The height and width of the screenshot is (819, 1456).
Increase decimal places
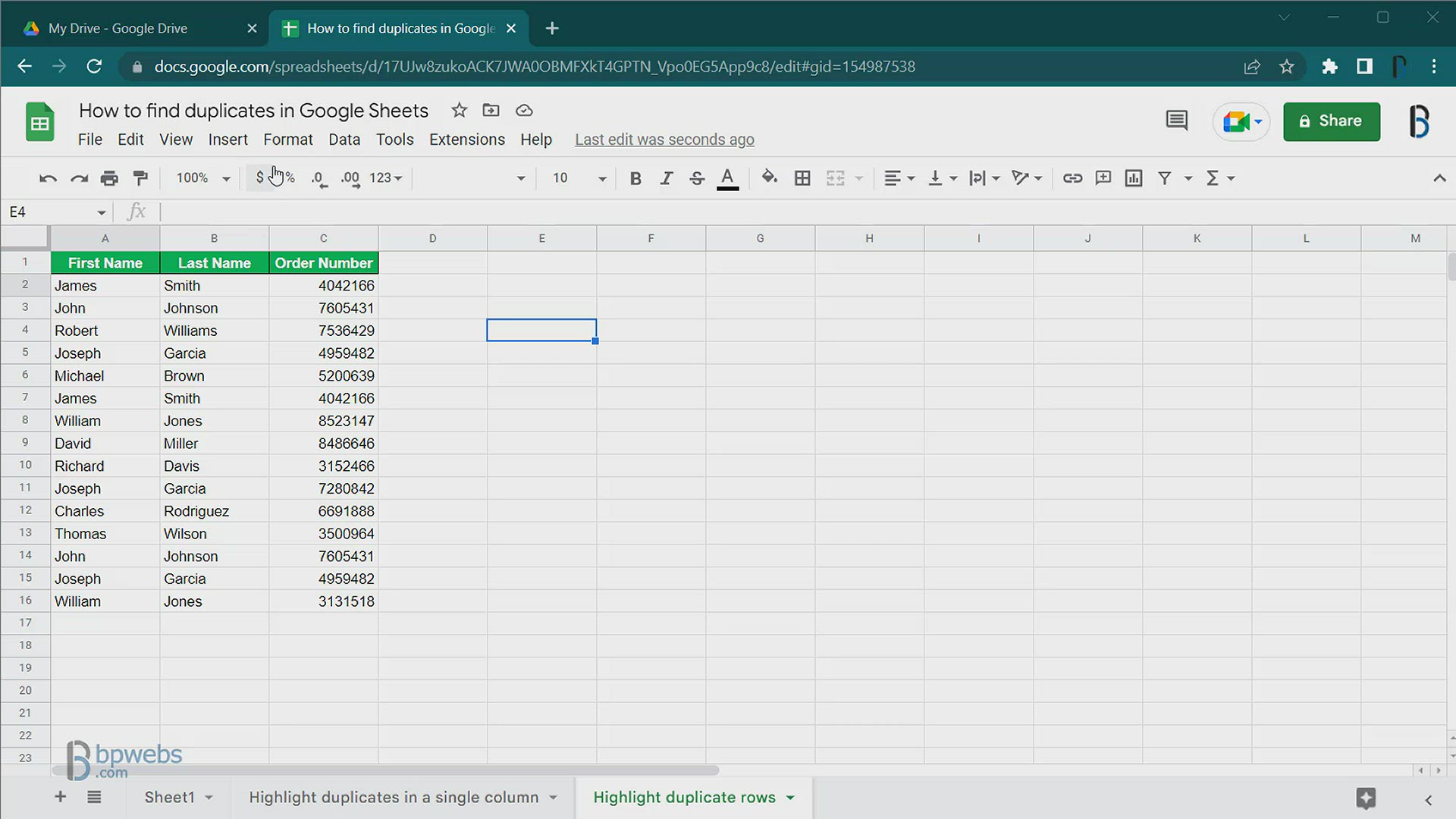(x=350, y=178)
